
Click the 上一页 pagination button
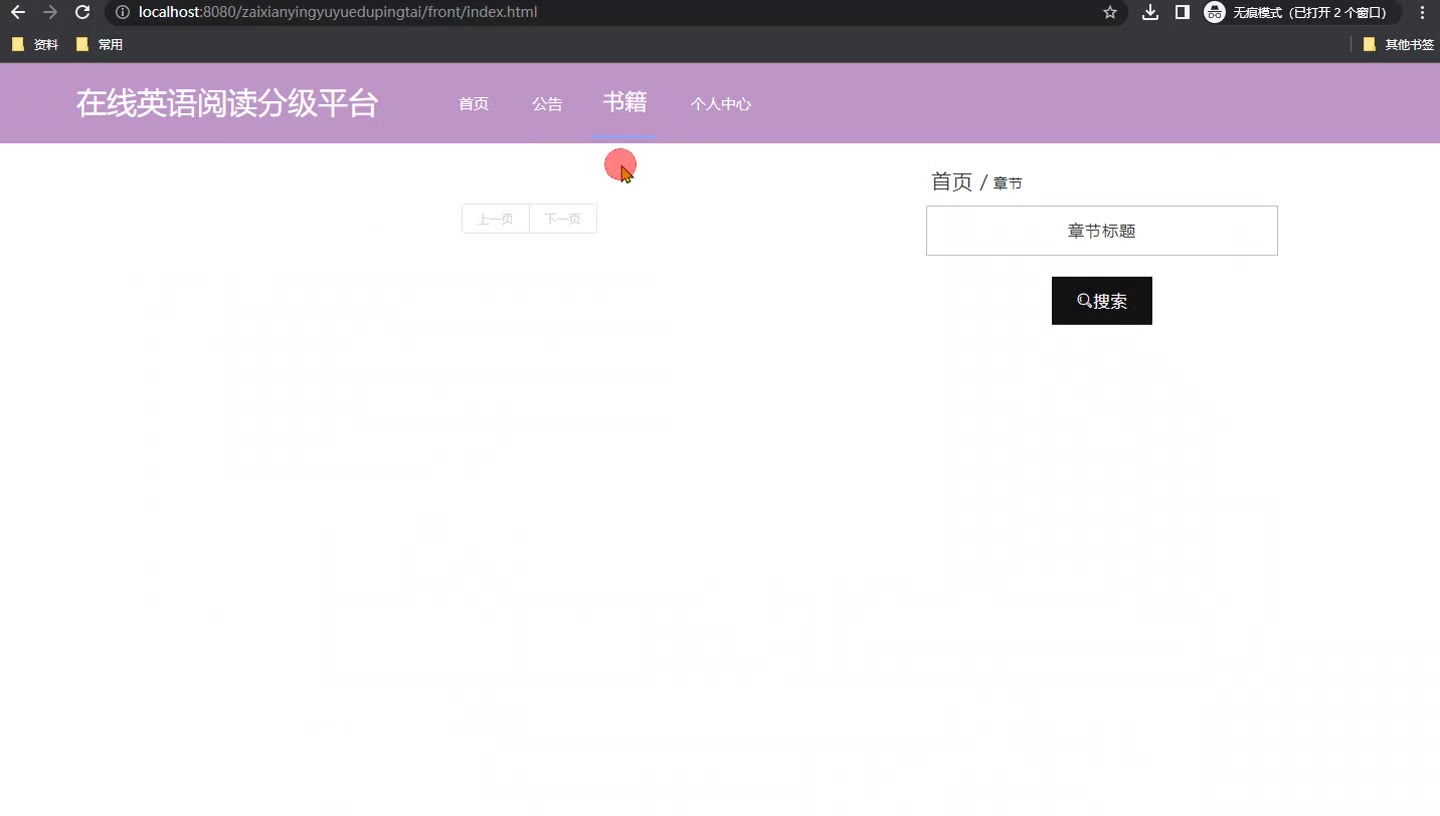tap(495, 219)
